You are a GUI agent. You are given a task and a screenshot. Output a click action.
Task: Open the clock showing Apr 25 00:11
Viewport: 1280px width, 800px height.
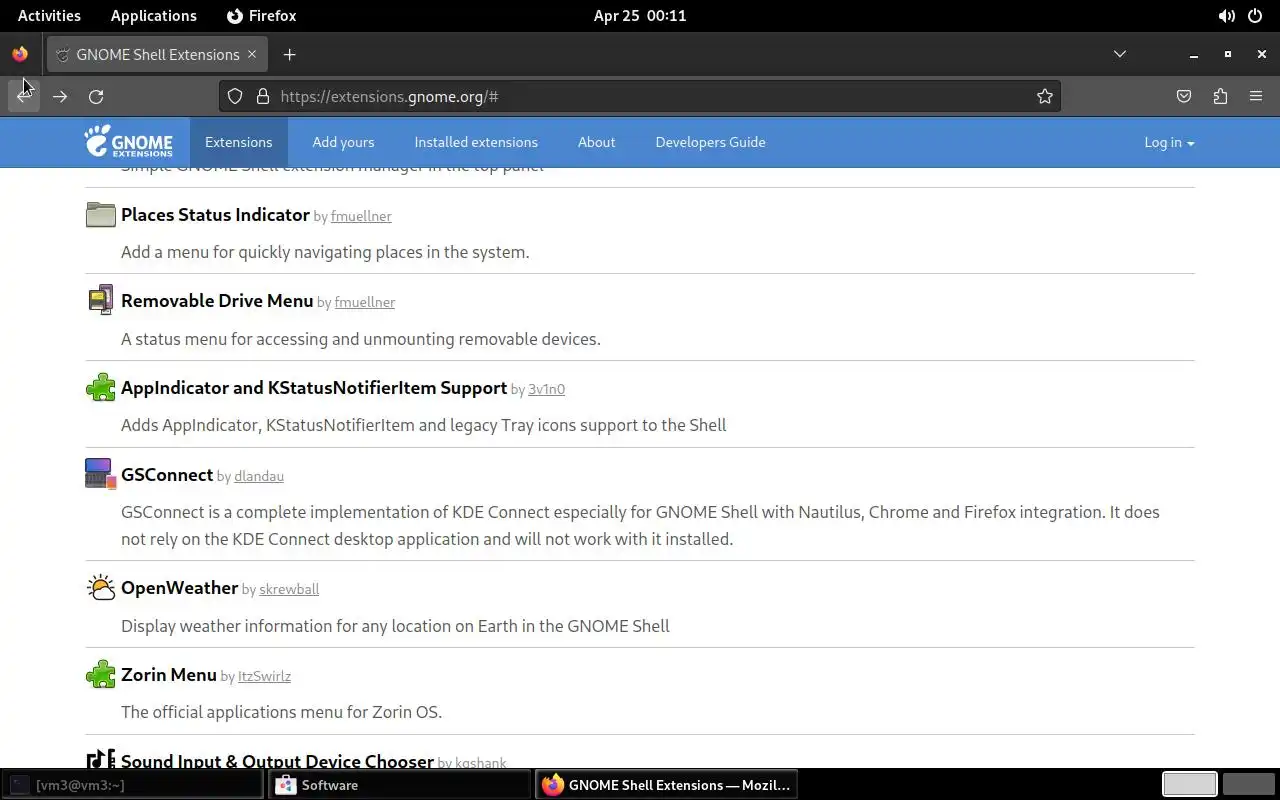click(x=640, y=16)
